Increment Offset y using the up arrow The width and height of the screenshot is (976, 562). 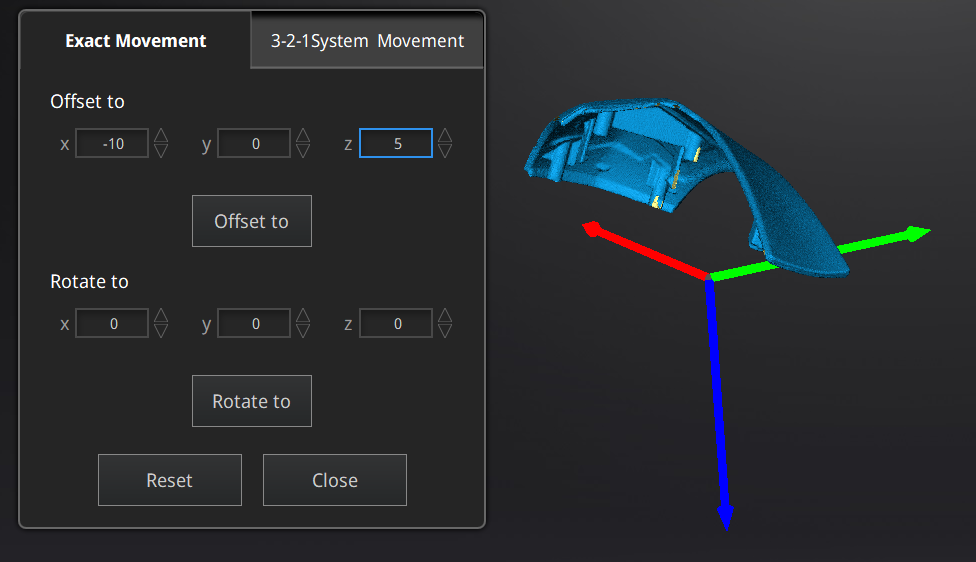tap(303, 136)
